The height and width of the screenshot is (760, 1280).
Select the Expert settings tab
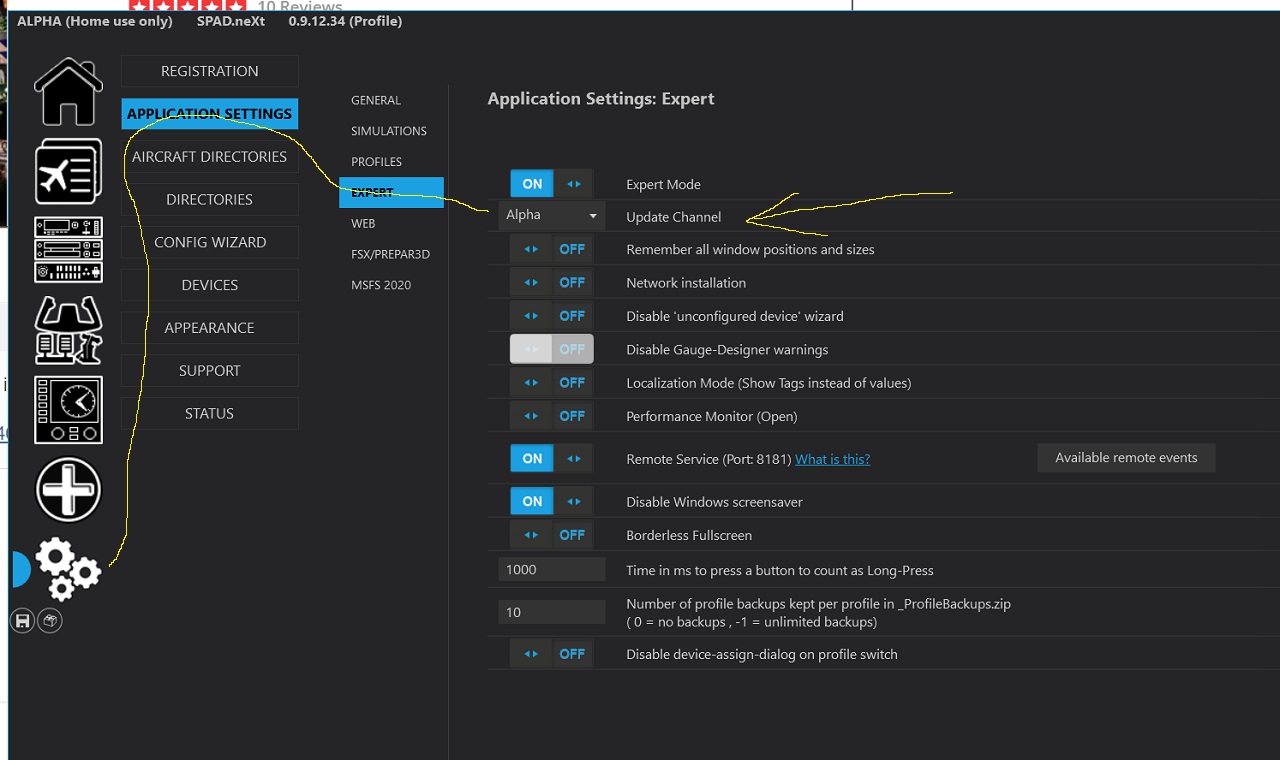coord(391,192)
